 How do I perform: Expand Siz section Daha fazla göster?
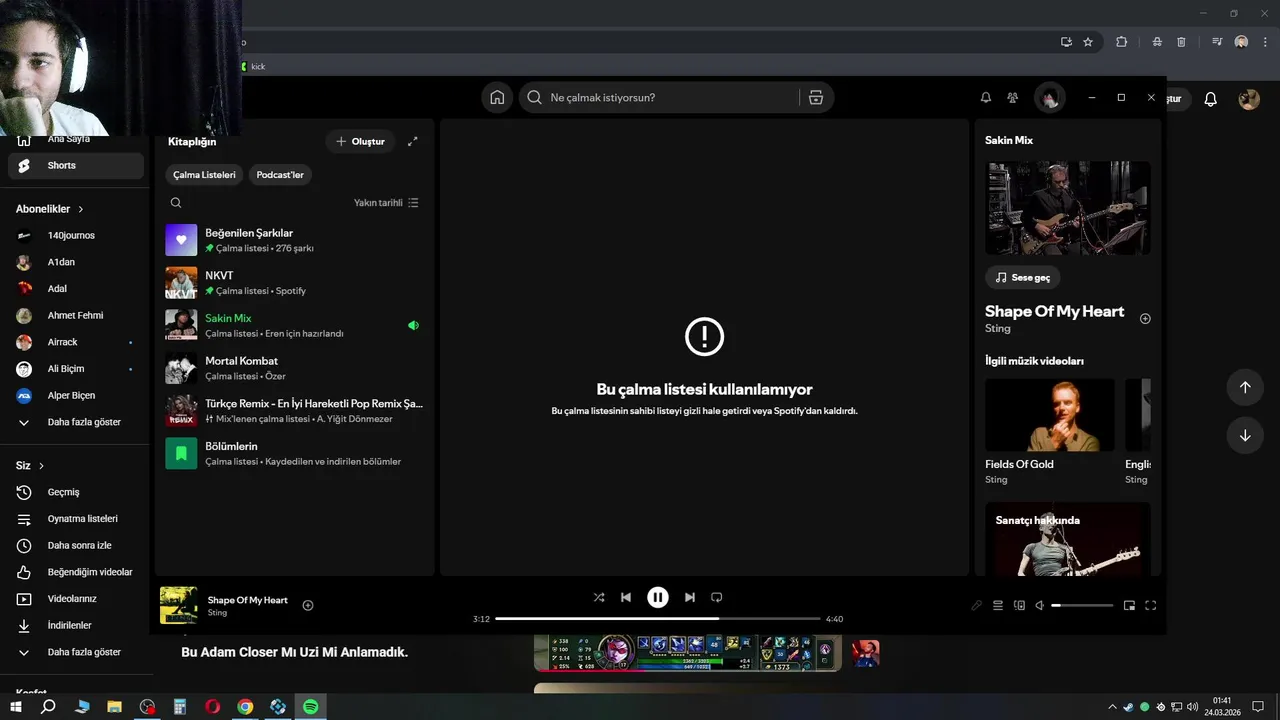(x=76, y=652)
